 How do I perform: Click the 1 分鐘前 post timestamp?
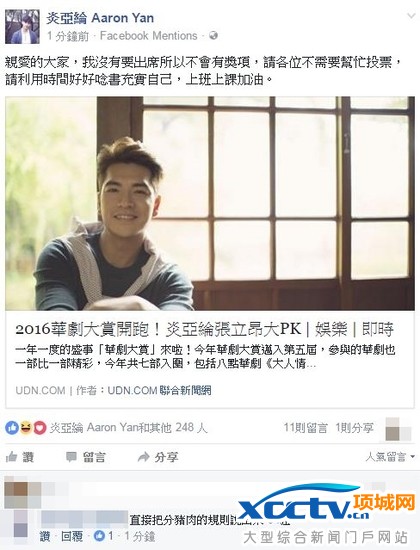[68, 36]
